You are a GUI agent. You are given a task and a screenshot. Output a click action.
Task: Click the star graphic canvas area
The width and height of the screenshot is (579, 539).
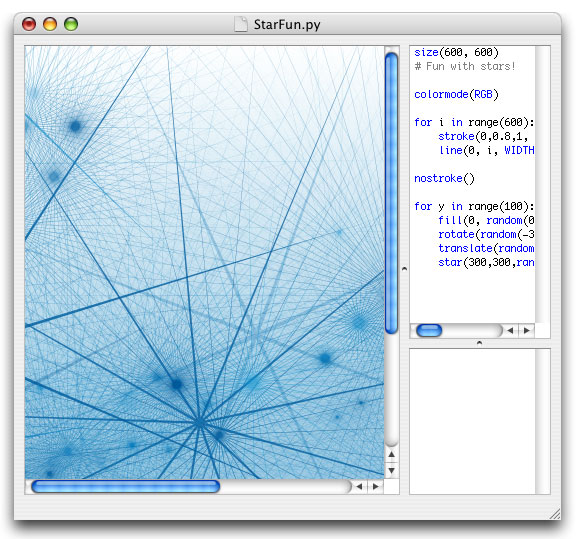point(205,262)
